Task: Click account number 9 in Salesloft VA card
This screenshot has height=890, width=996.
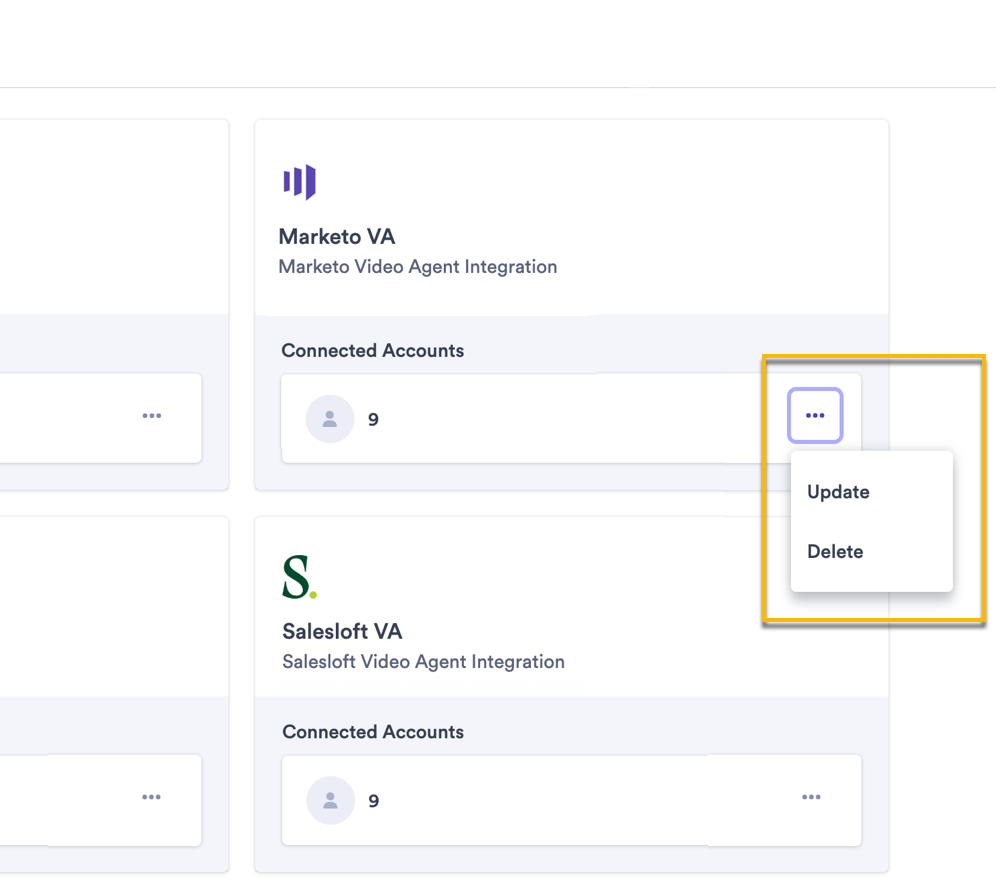Action: pos(374,800)
